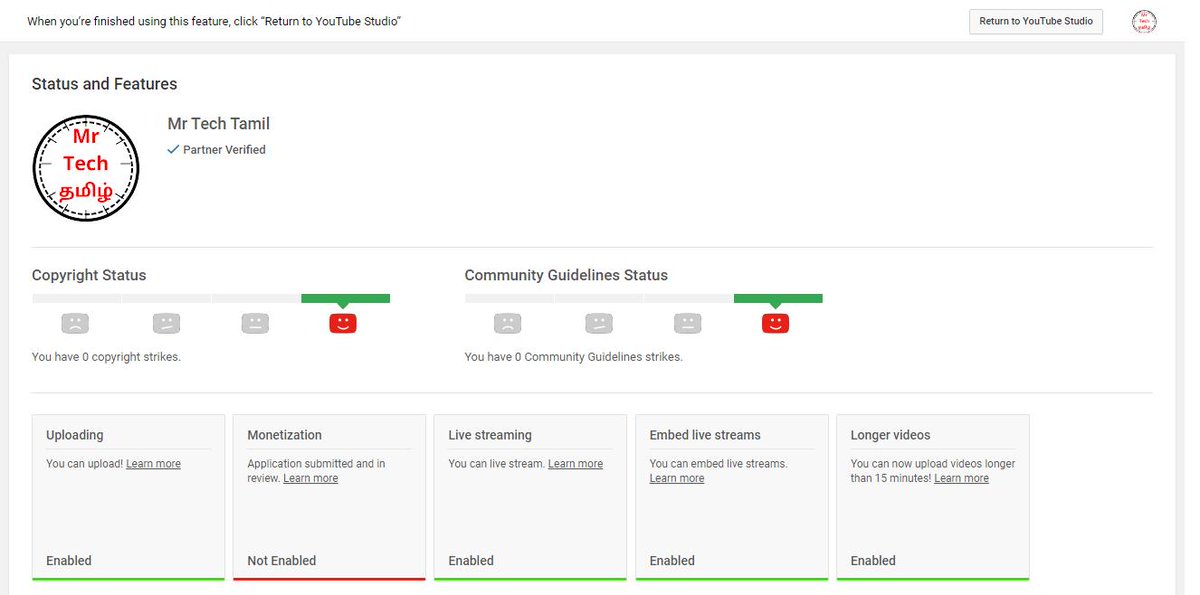
Task: Click the Embed live streams card title
Action: [705, 435]
